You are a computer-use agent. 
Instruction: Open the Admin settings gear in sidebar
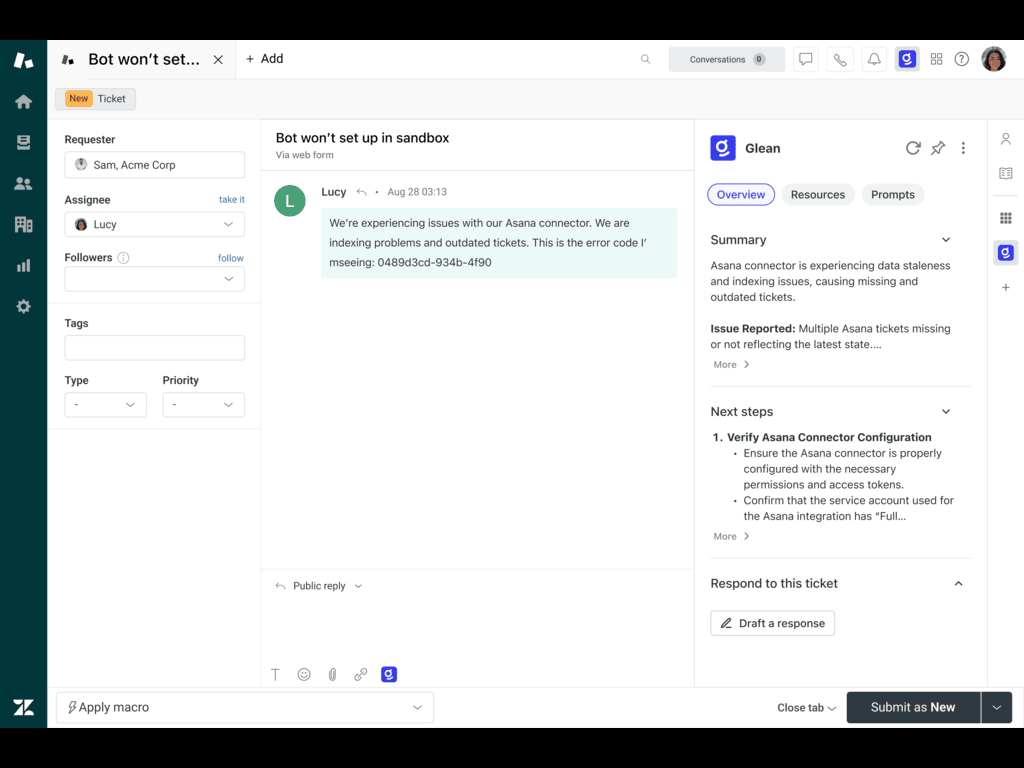pos(23,307)
